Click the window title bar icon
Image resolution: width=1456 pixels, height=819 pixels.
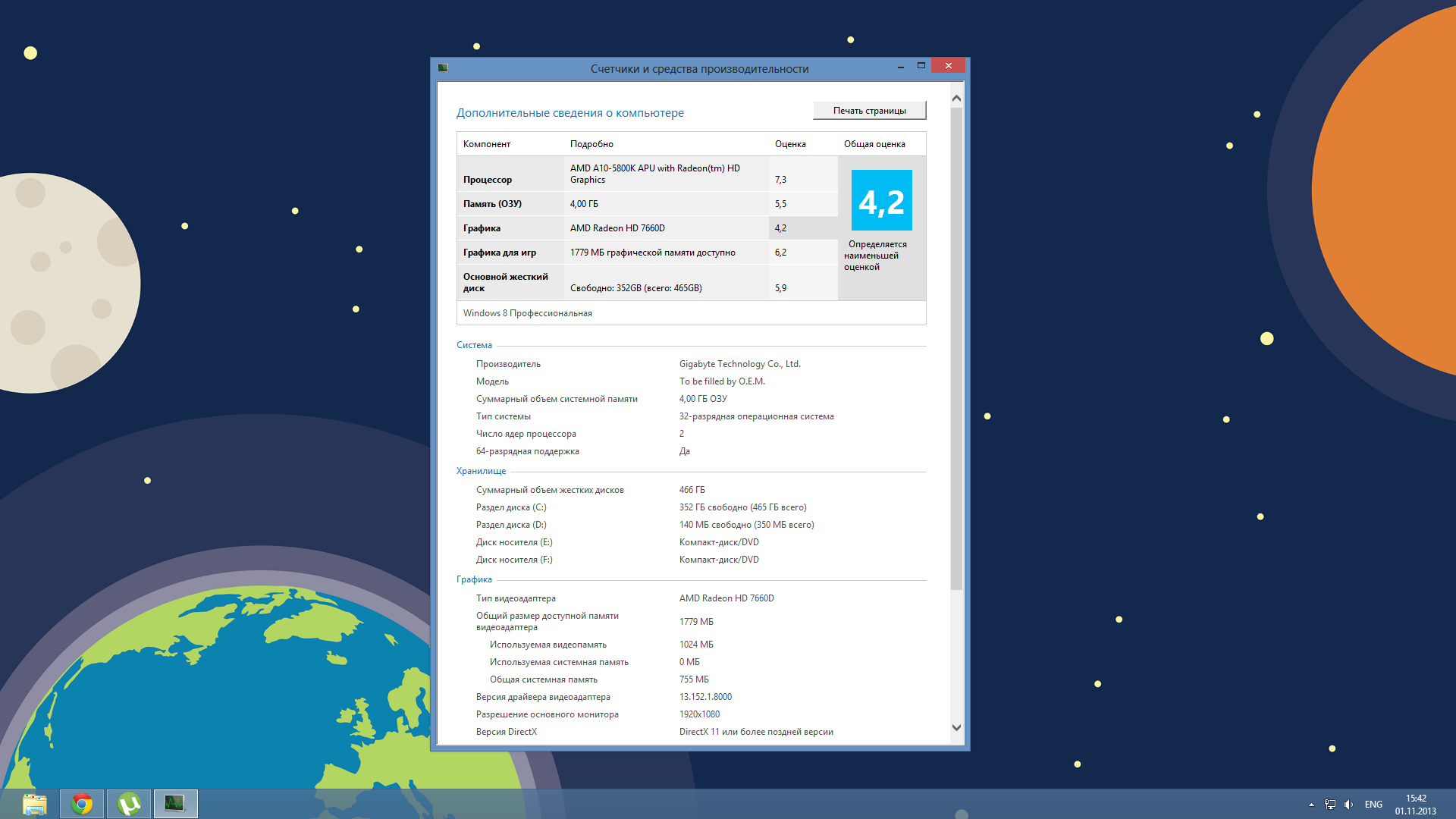[x=443, y=67]
